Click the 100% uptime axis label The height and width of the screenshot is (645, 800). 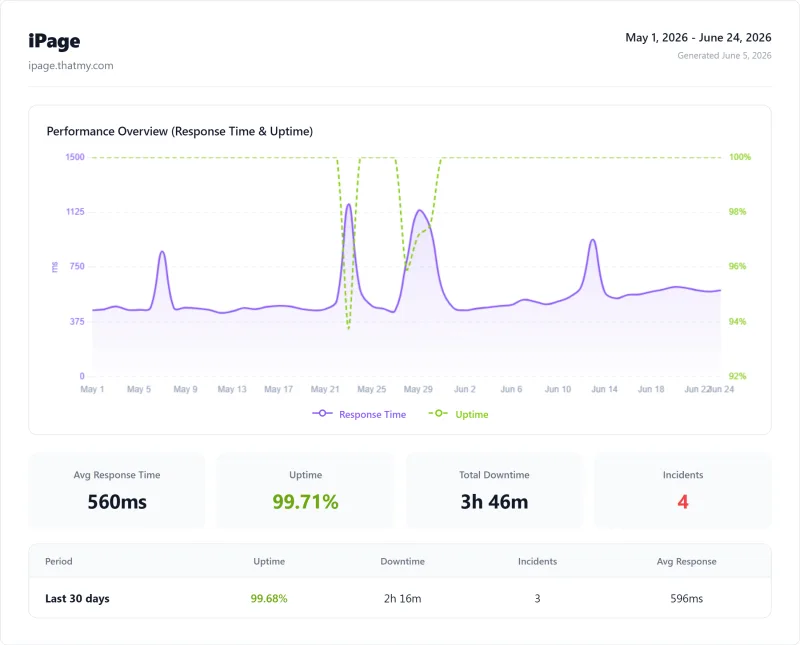point(740,157)
